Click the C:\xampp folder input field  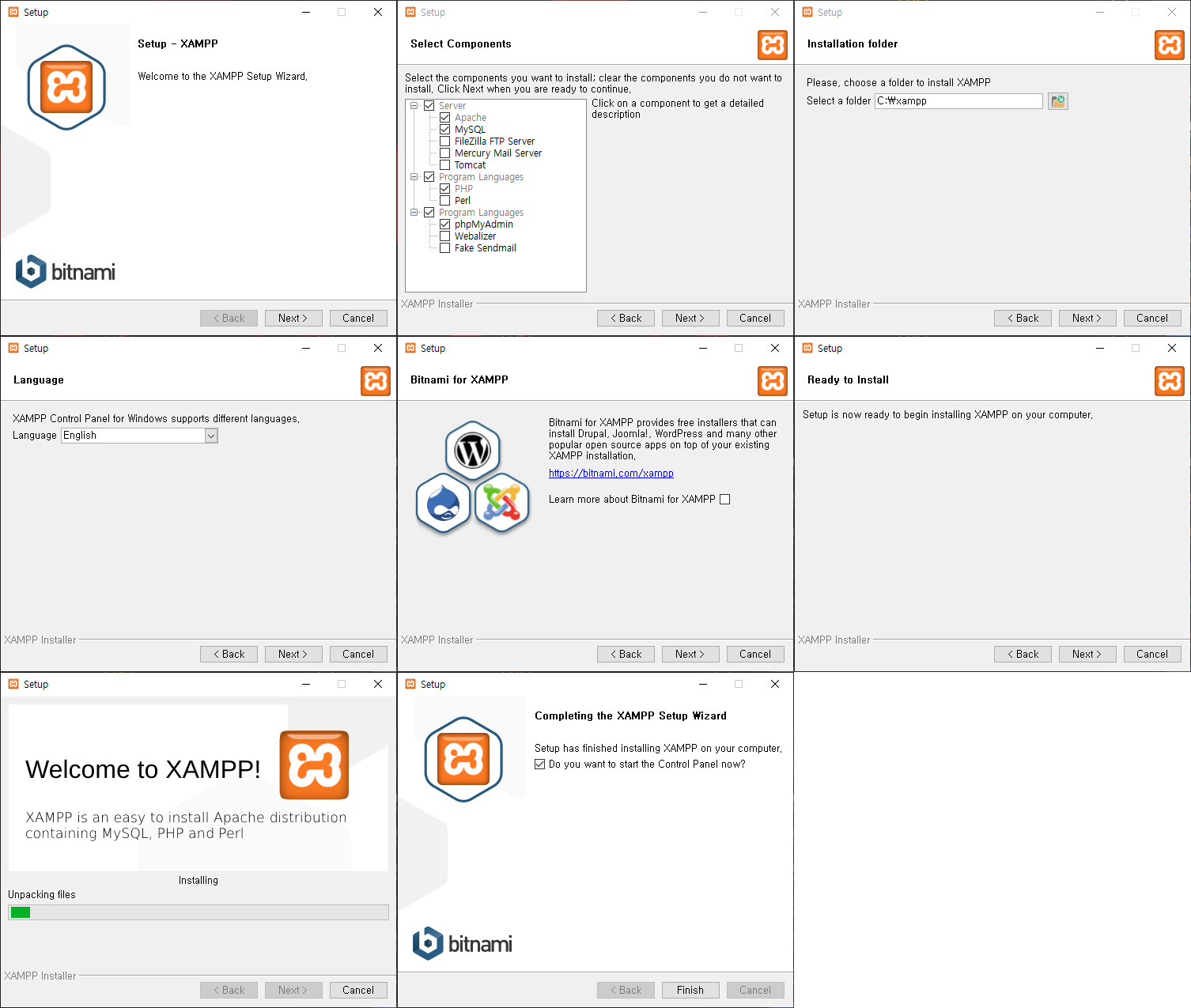coord(958,101)
